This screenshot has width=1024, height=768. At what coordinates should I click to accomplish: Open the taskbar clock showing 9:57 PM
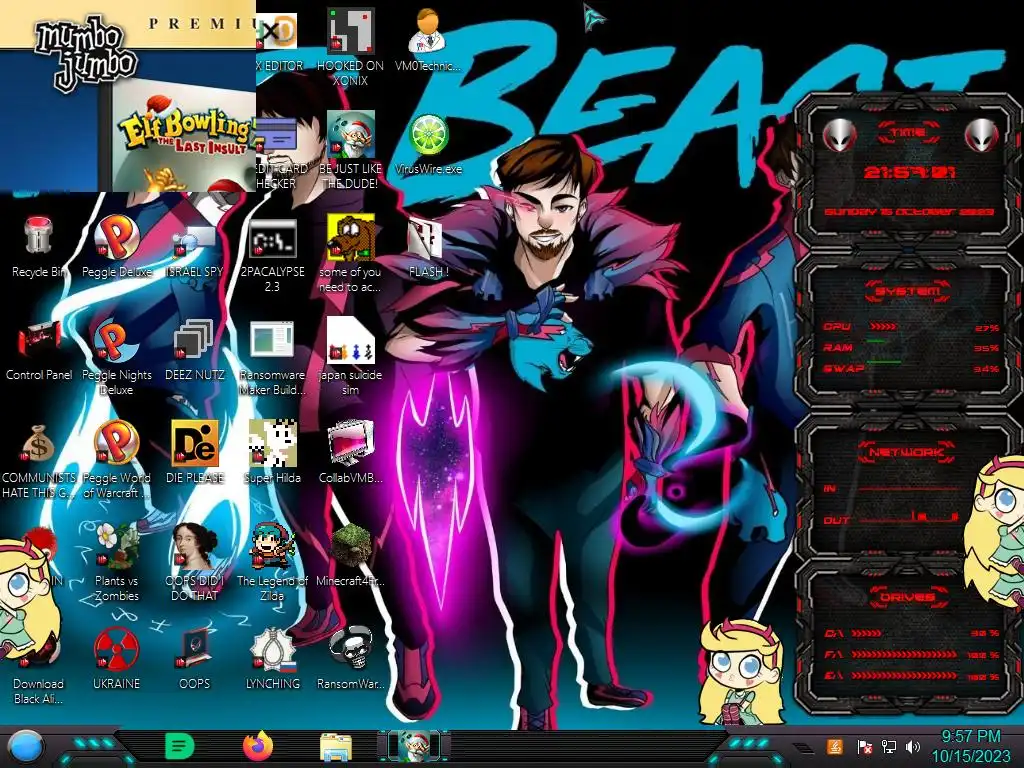tap(970, 746)
